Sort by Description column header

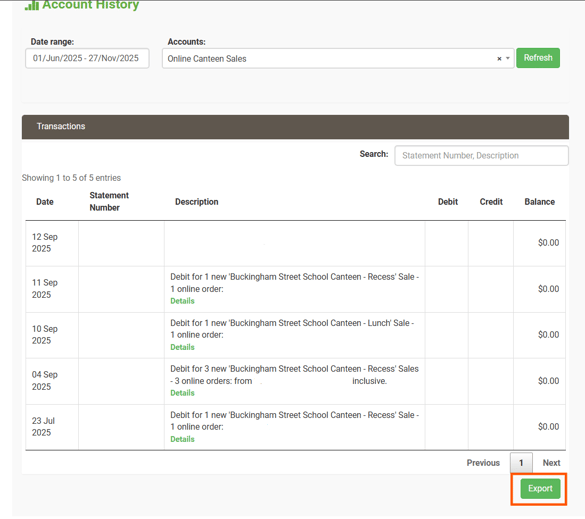point(197,202)
